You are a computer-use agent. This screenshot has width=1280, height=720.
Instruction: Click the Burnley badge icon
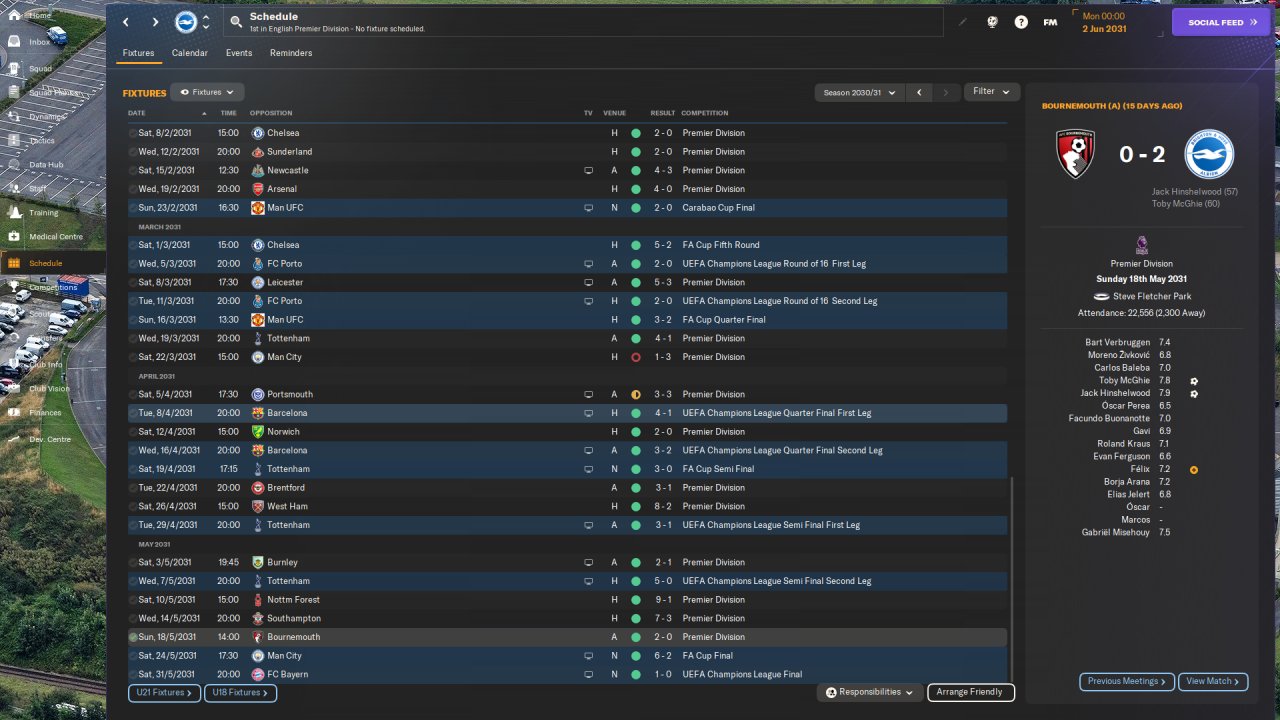(x=258, y=562)
